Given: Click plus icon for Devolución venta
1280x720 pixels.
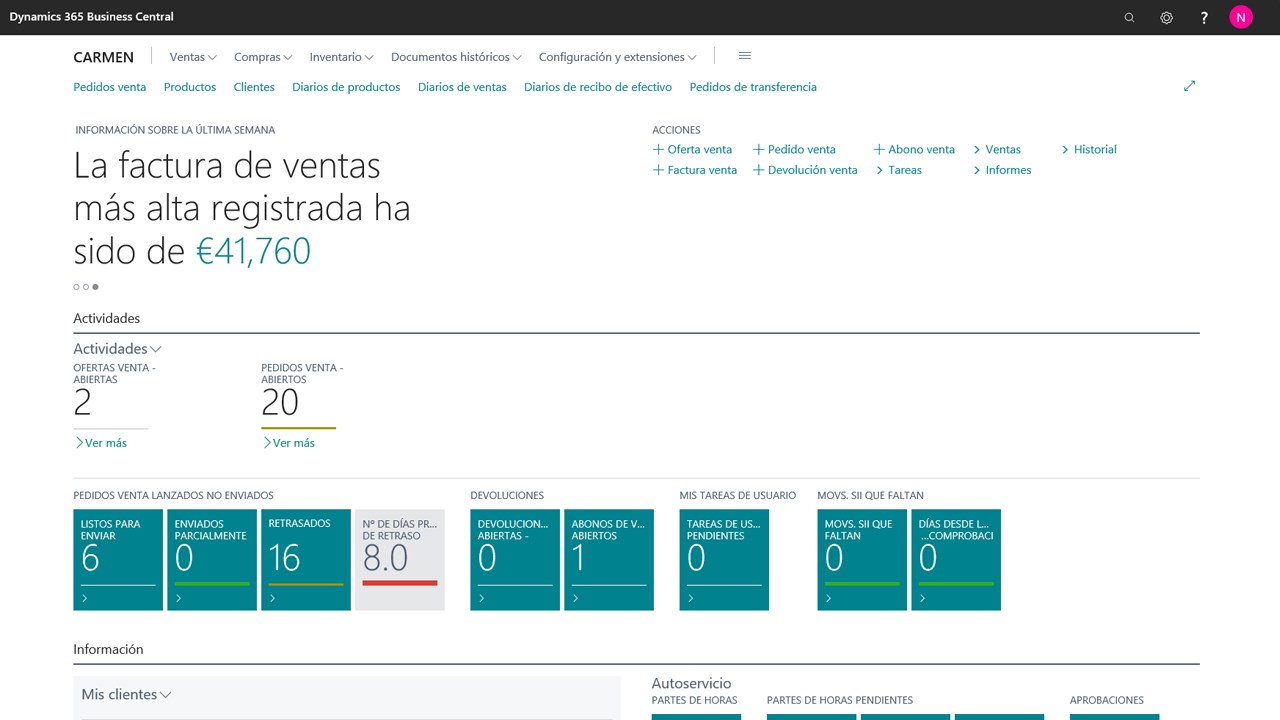Looking at the screenshot, I should [x=758, y=170].
